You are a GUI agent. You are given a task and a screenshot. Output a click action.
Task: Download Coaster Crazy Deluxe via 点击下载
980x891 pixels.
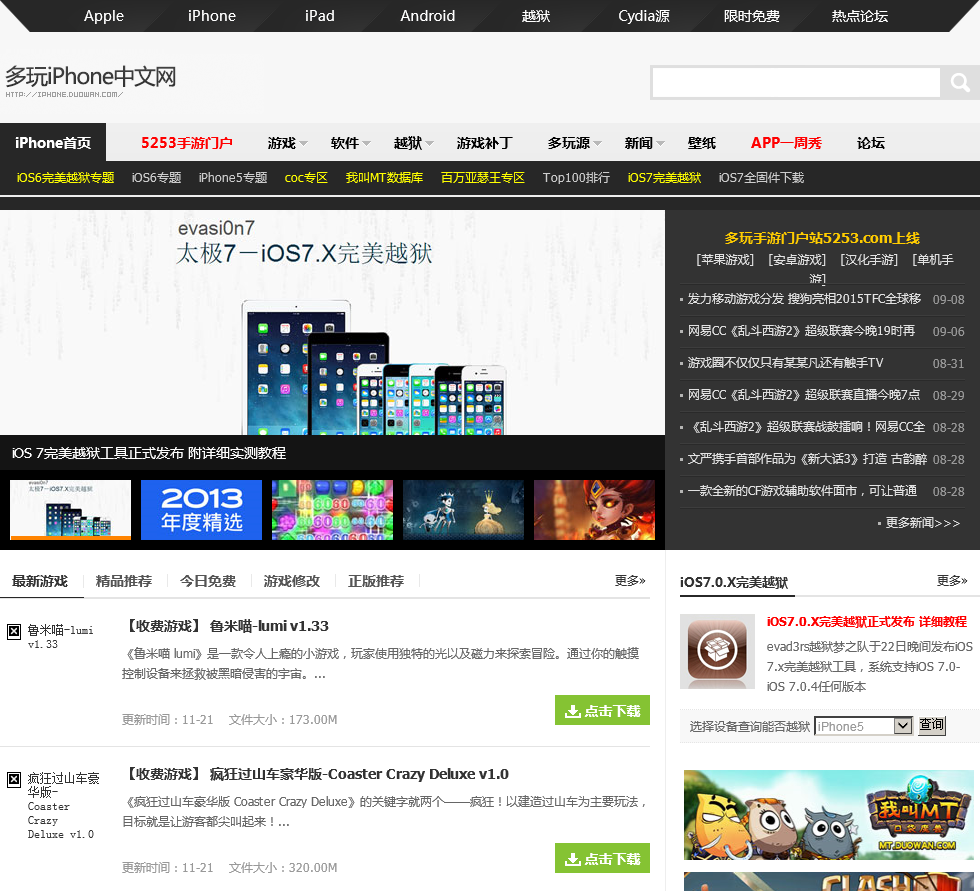pyautogui.click(x=602, y=859)
